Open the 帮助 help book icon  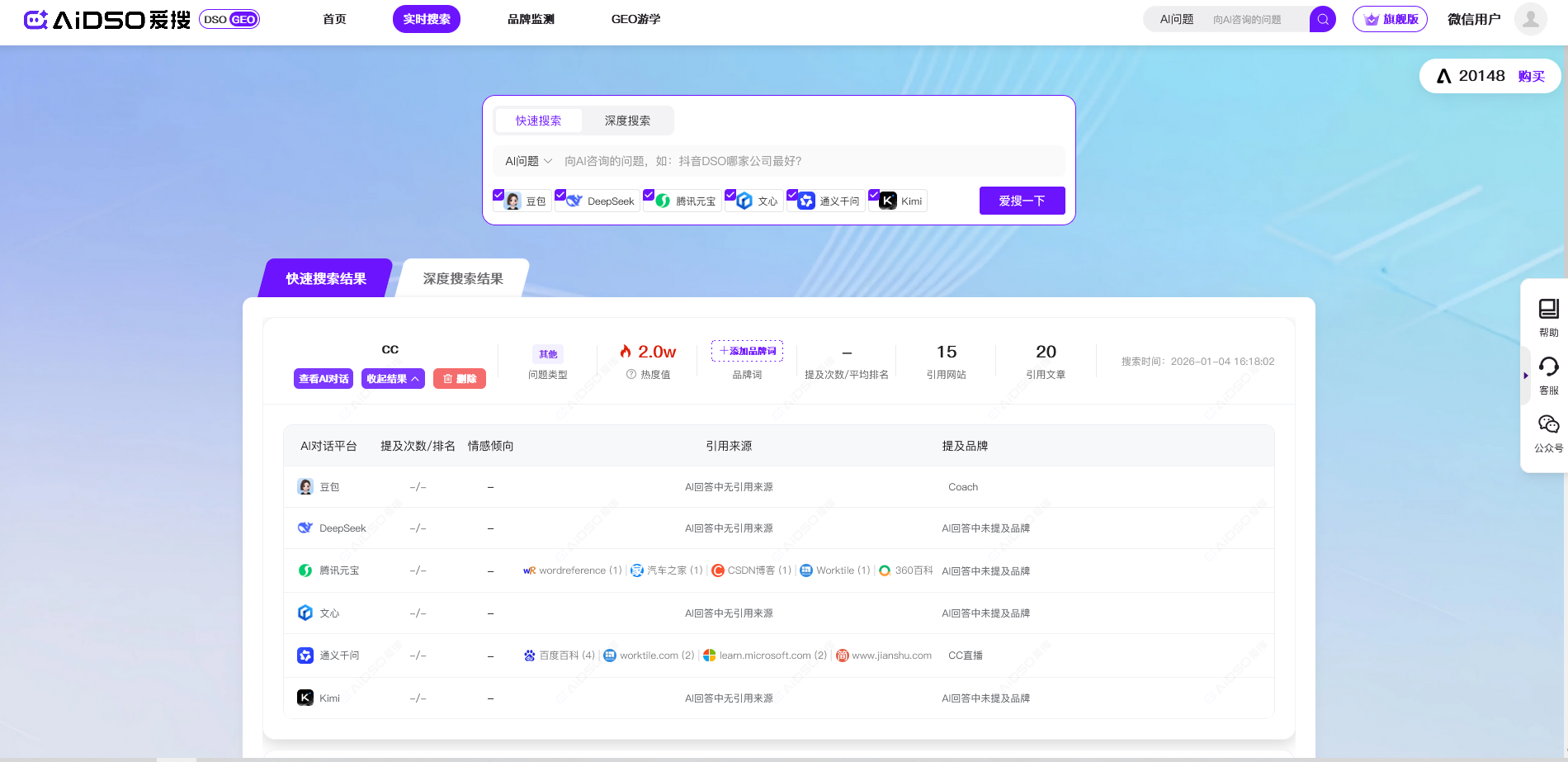click(1548, 310)
